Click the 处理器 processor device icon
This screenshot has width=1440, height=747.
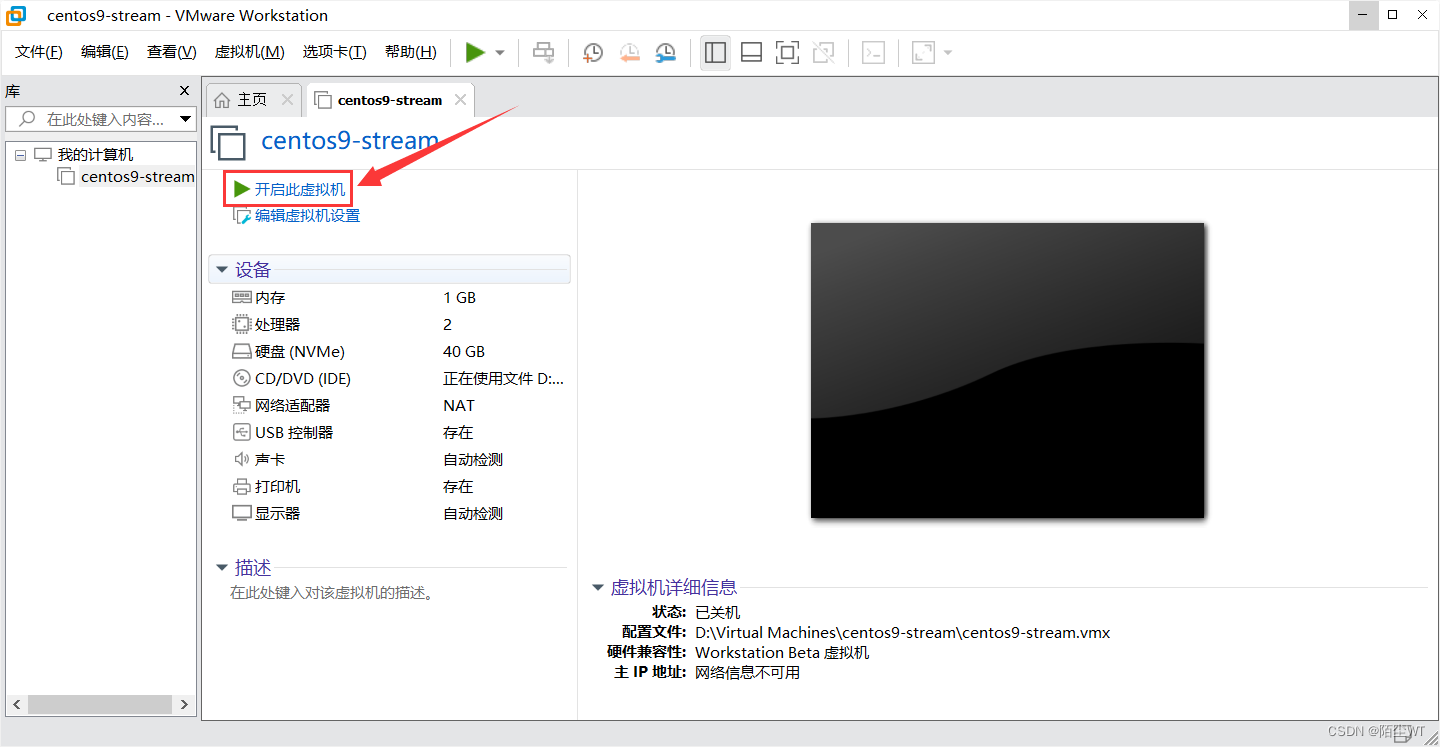point(241,325)
